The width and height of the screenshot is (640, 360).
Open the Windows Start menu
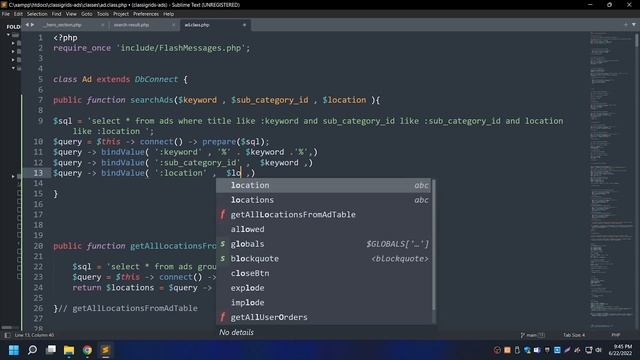click(x=13, y=350)
